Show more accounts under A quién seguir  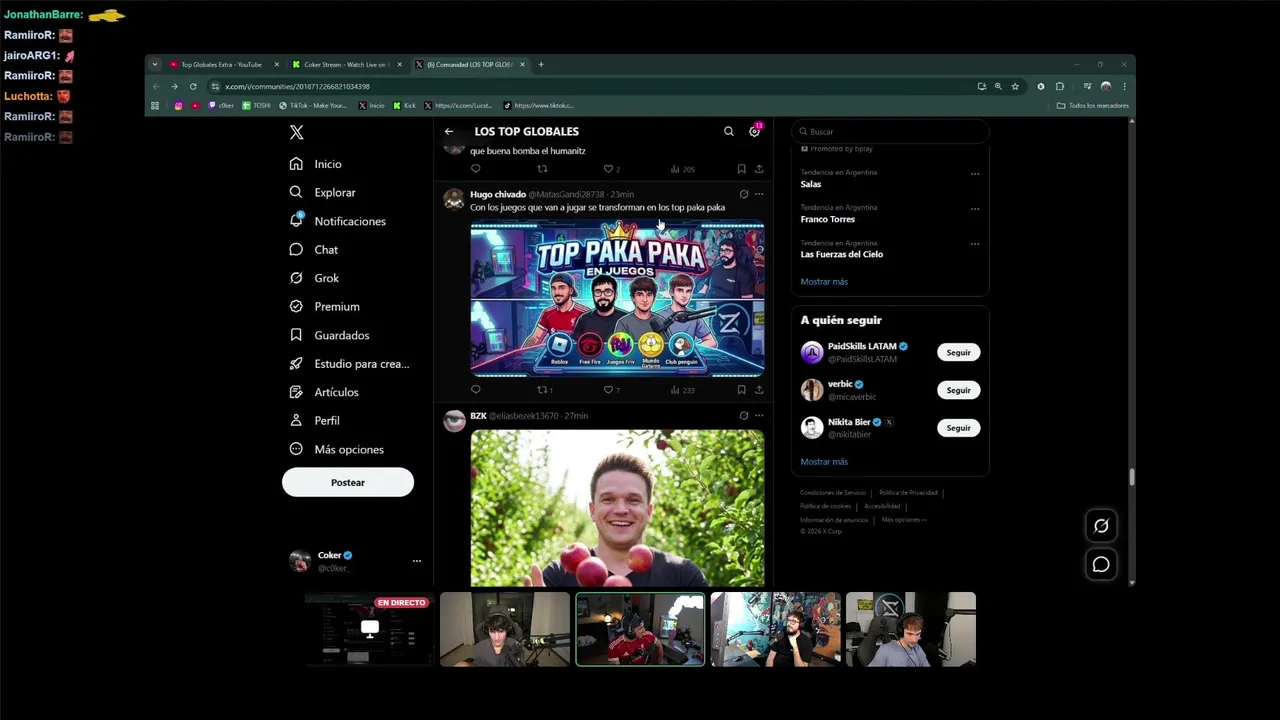pyautogui.click(x=824, y=462)
